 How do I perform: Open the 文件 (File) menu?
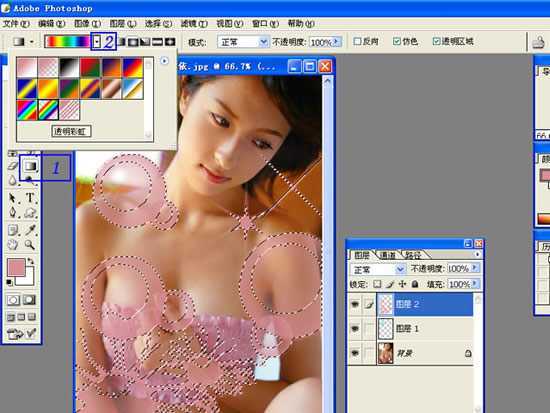click(x=16, y=24)
